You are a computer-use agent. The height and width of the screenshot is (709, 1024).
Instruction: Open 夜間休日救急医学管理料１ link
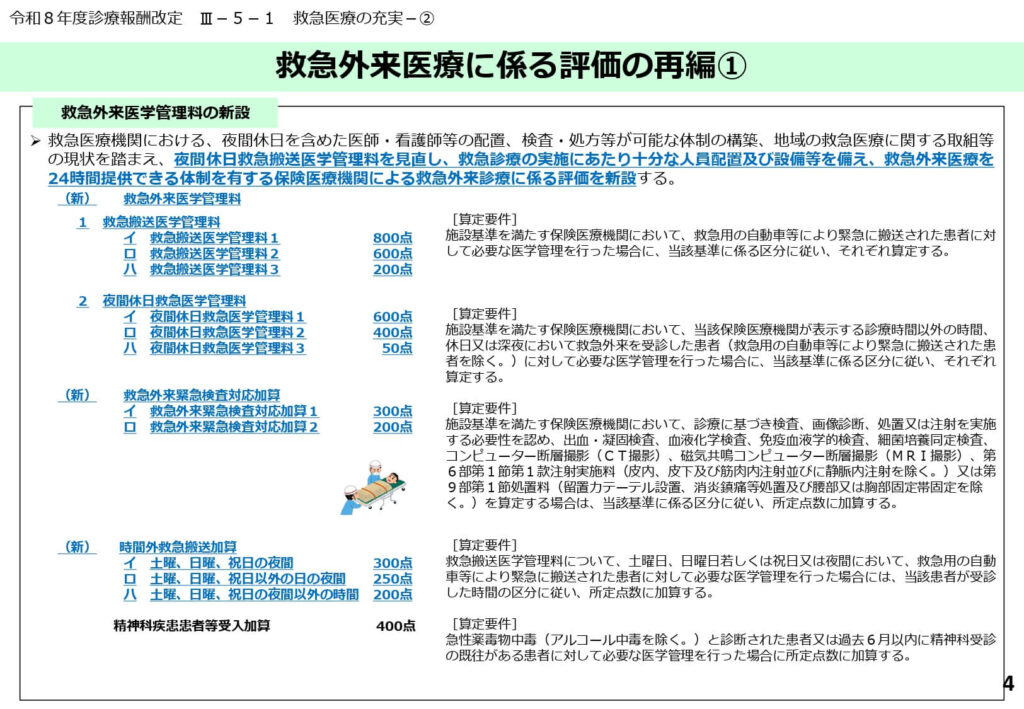tap(227, 317)
